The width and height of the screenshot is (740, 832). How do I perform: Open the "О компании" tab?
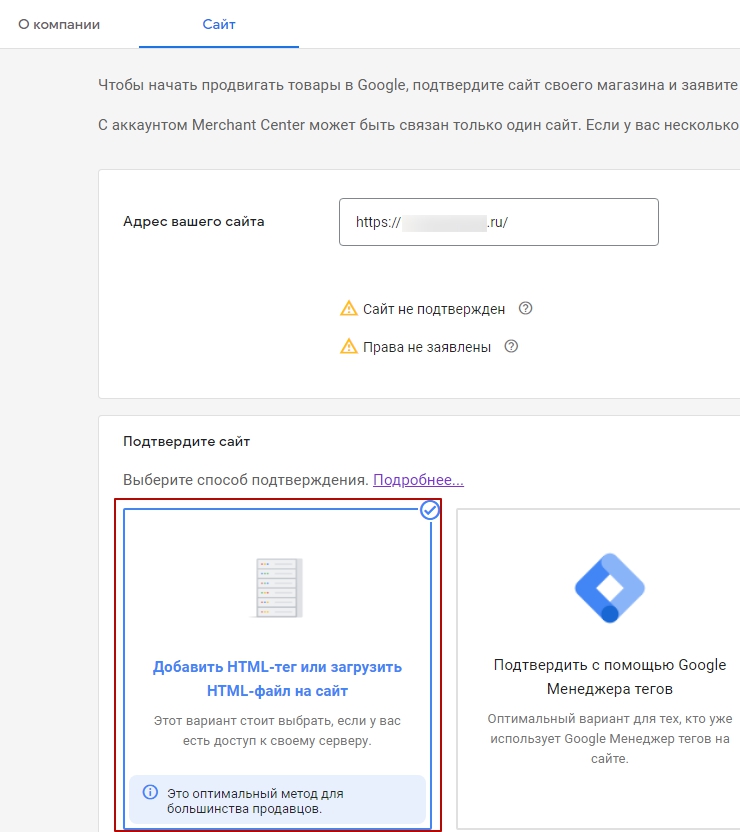coord(59,24)
